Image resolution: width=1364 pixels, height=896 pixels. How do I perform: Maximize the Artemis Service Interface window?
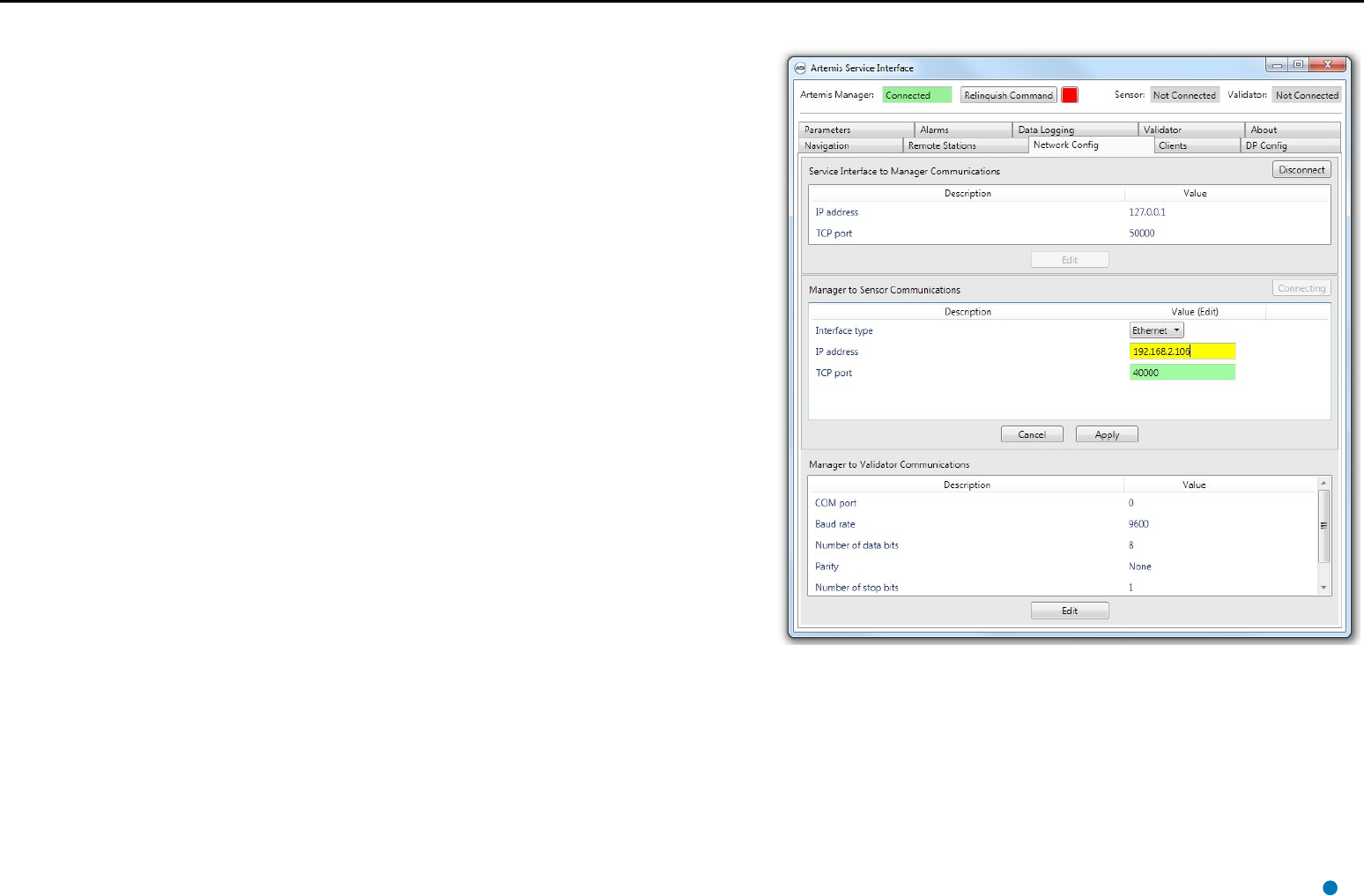[x=1298, y=65]
